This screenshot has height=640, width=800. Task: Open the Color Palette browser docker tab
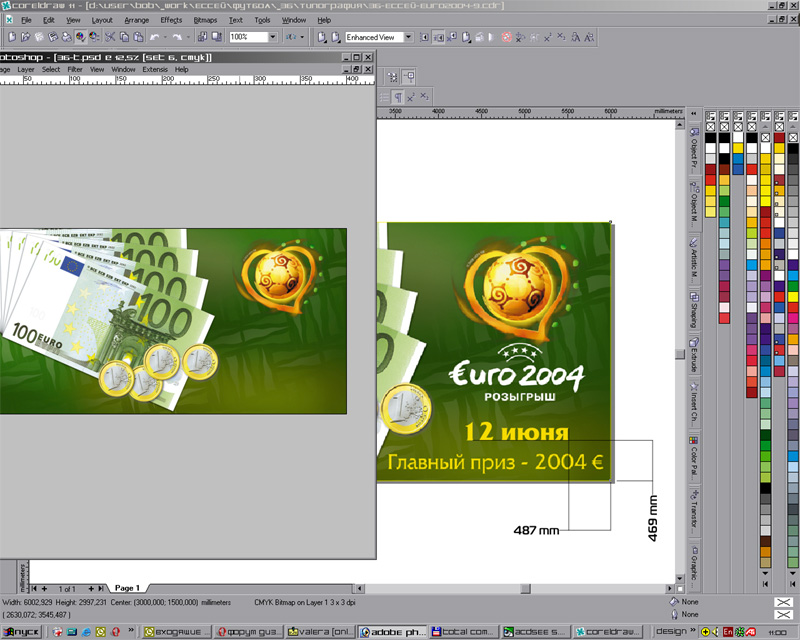[x=693, y=456]
